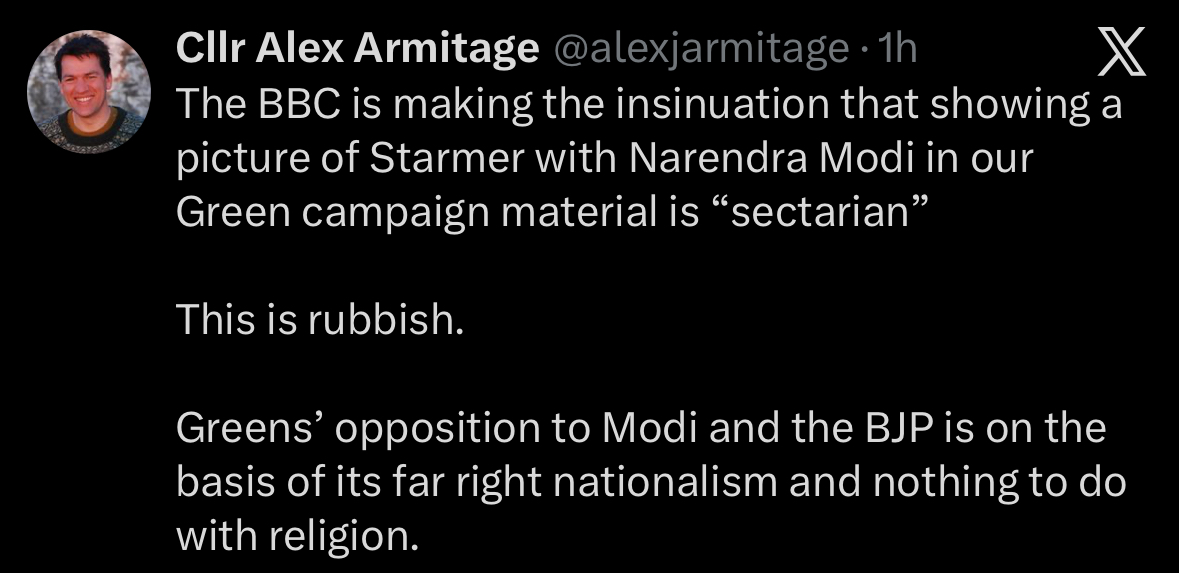This screenshot has width=1179, height=573.
Task: Click the word "Cllr" in the author name
Action: click(211, 49)
